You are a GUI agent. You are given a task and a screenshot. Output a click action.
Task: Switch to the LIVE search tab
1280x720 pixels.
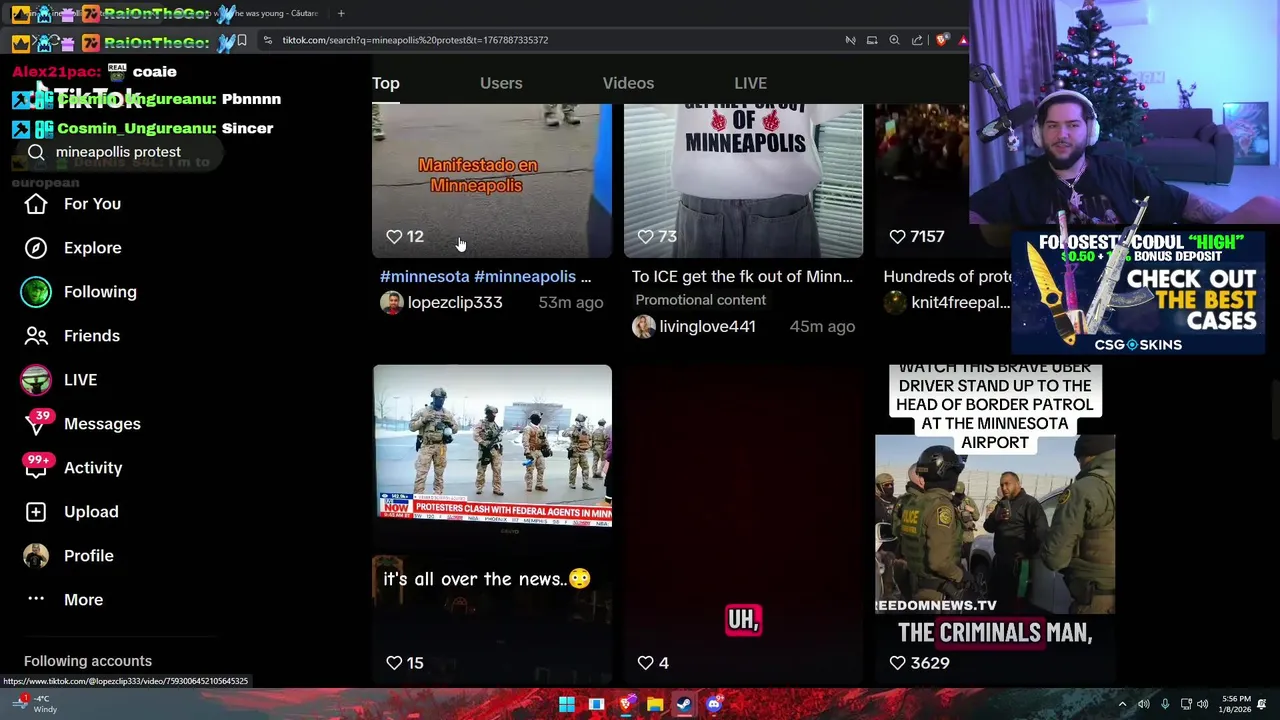[750, 83]
